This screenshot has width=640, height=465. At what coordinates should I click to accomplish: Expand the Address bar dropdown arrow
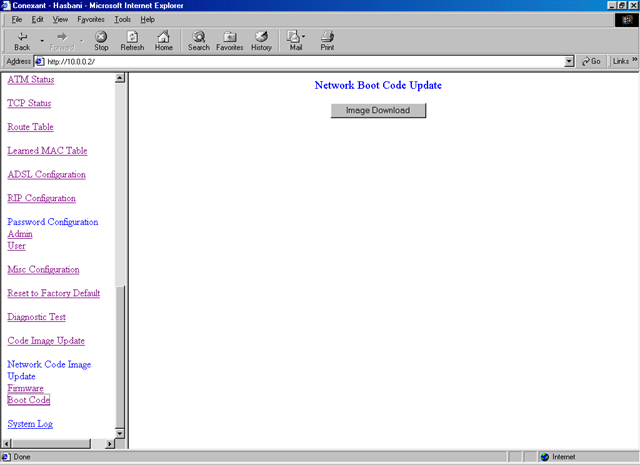coord(569,62)
